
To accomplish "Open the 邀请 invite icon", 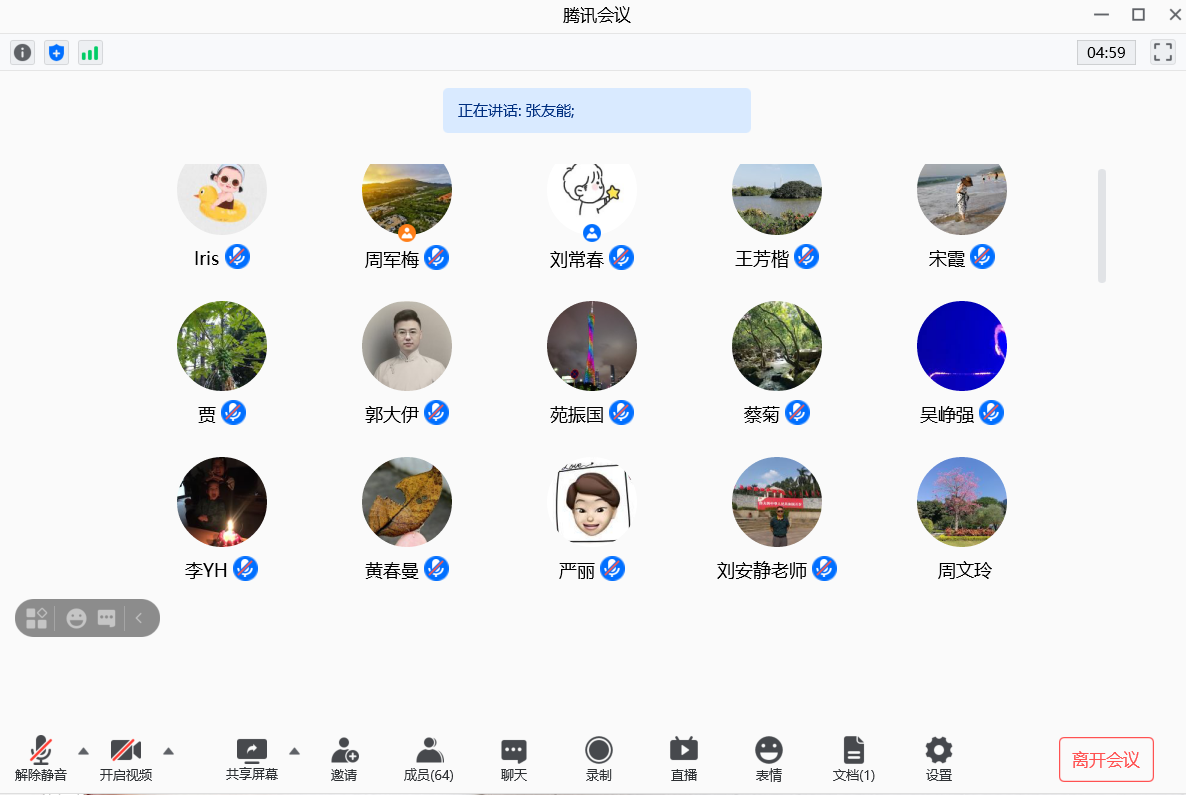I will [x=344, y=759].
